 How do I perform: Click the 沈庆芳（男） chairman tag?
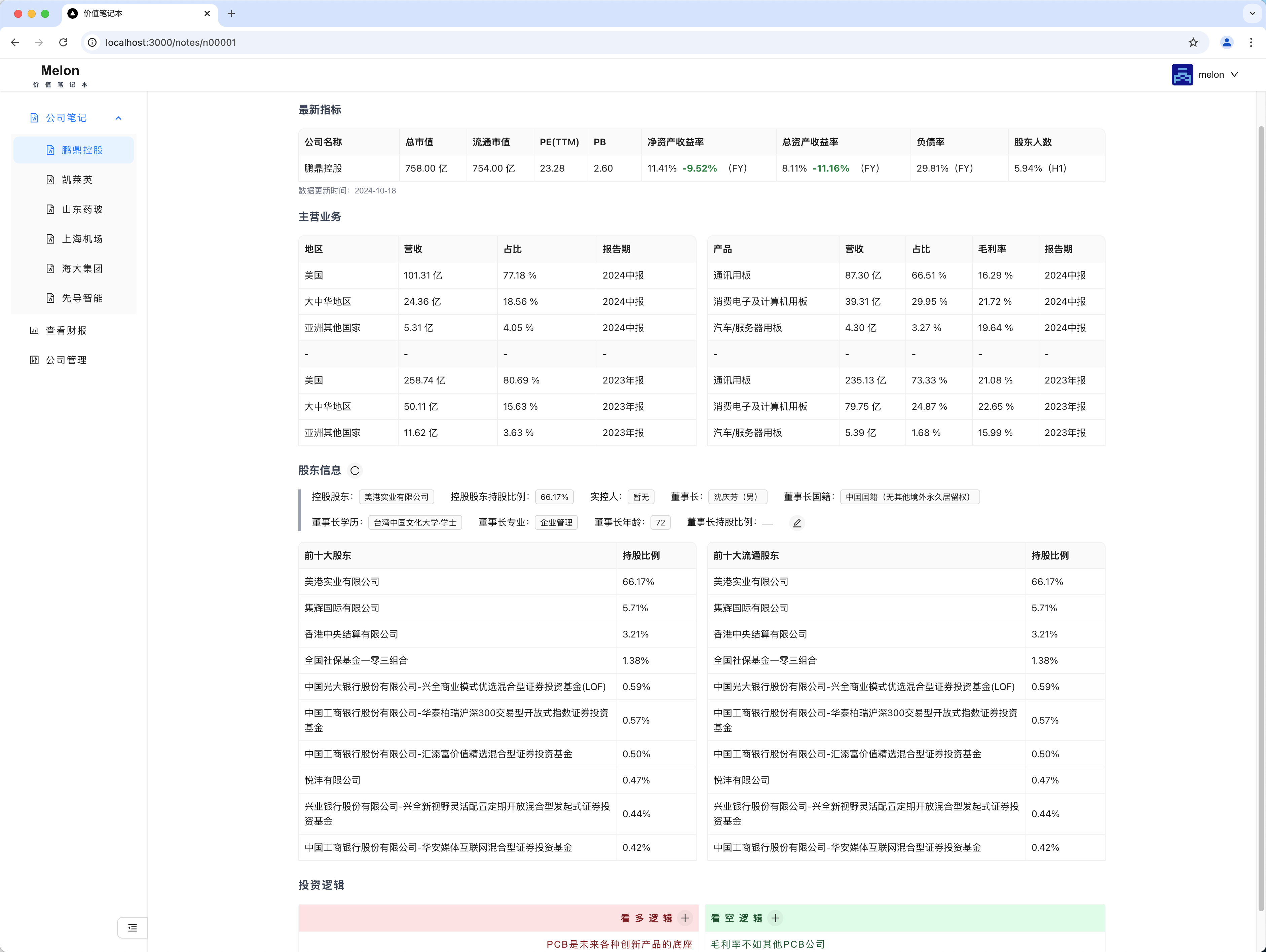coord(737,497)
